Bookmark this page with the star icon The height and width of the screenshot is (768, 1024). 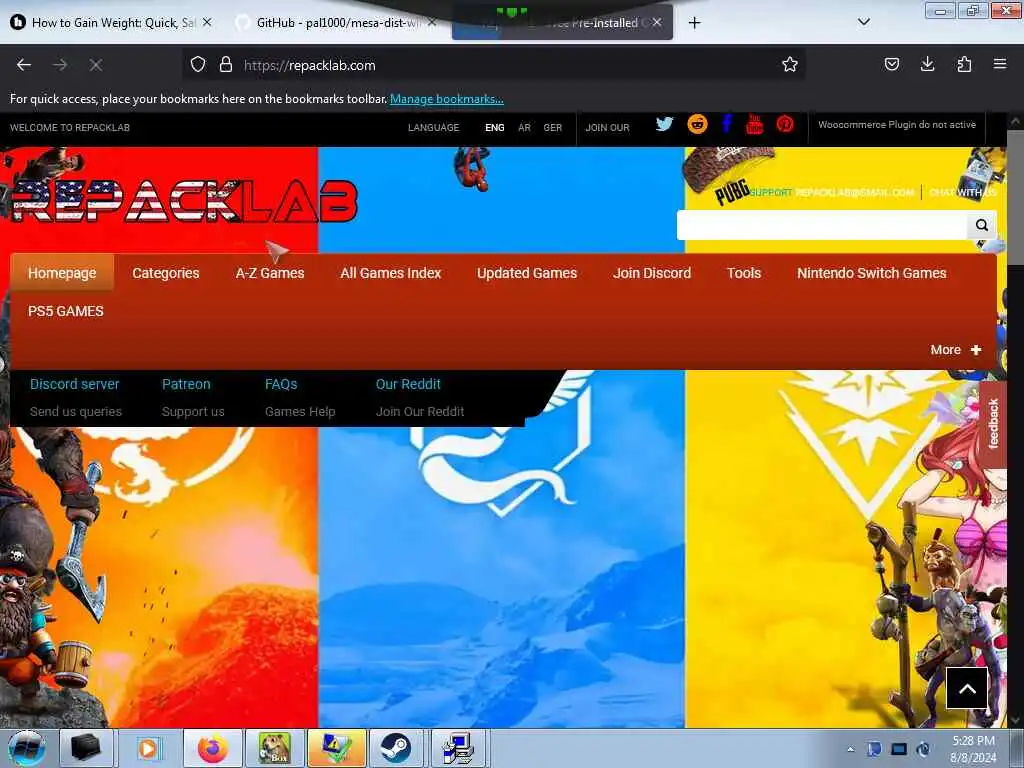(x=790, y=65)
